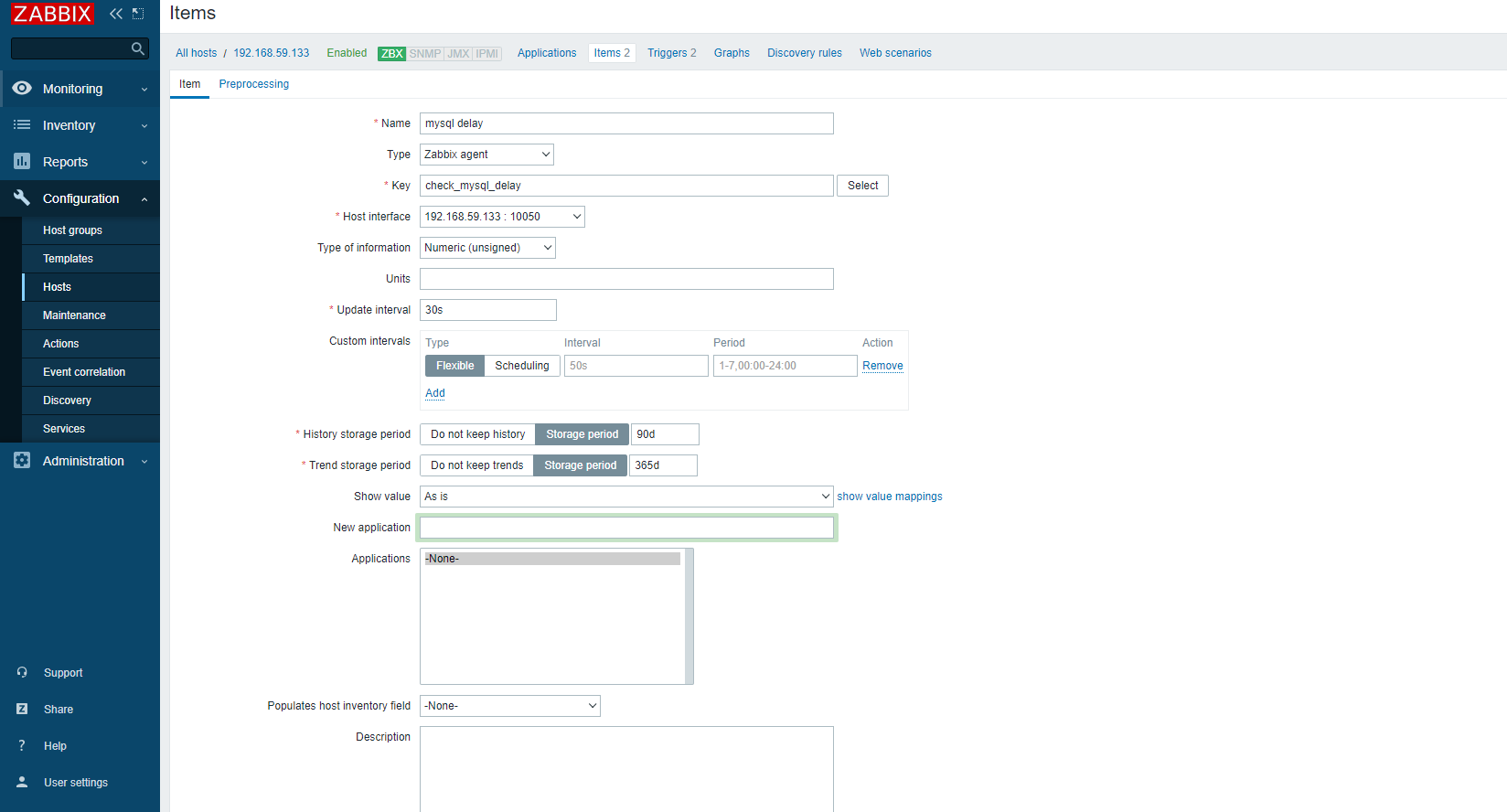Screen dimensions: 1507x812
Task: Open the Host interface dropdown
Action: pyautogui.click(x=502, y=217)
